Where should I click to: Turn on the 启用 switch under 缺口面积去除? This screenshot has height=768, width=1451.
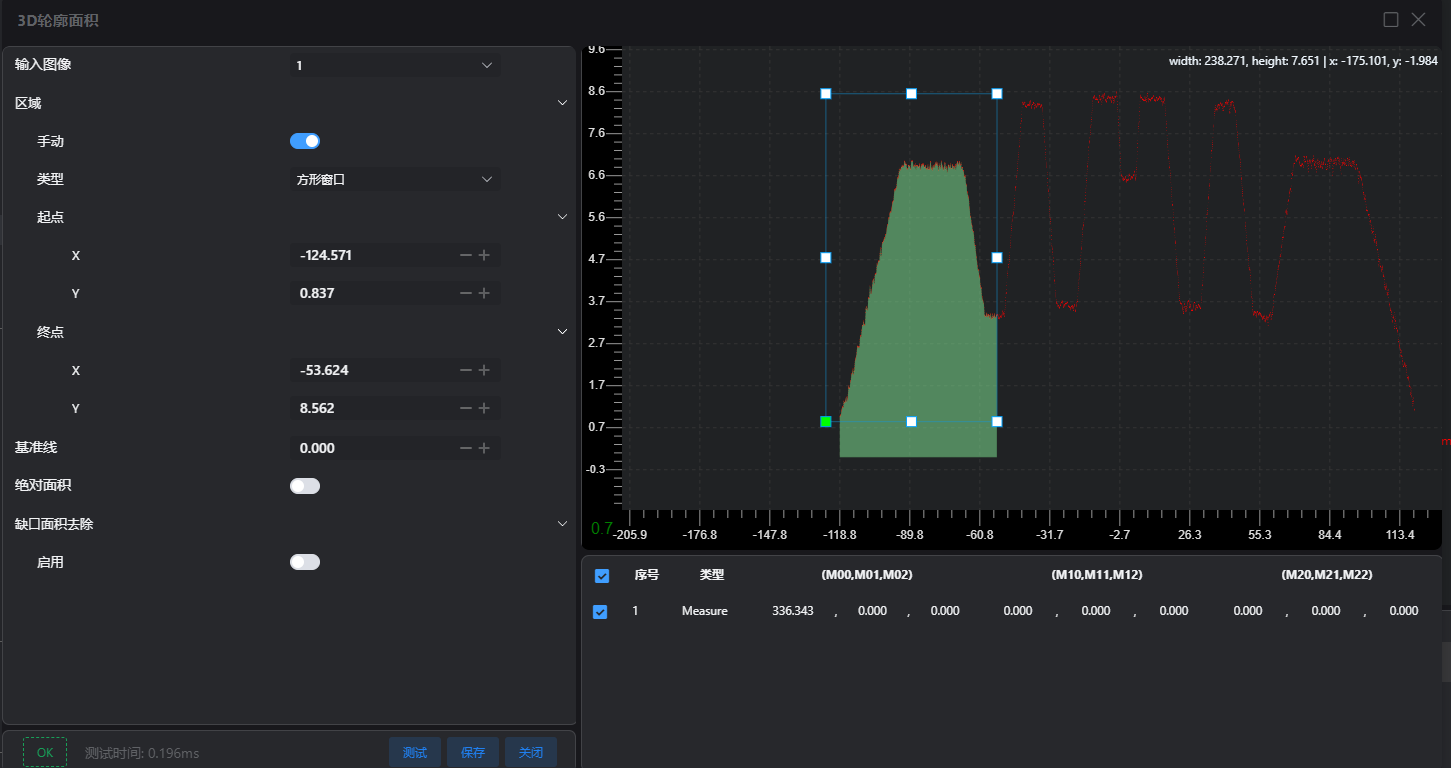pos(305,562)
